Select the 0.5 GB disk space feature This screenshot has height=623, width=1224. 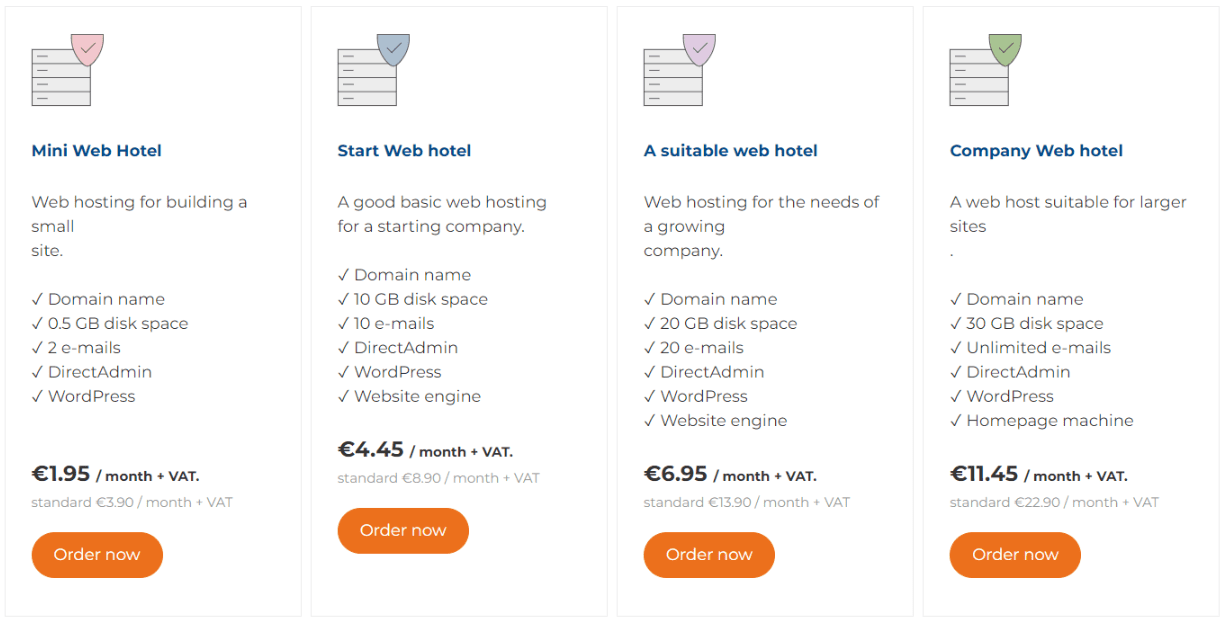[x=110, y=324]
